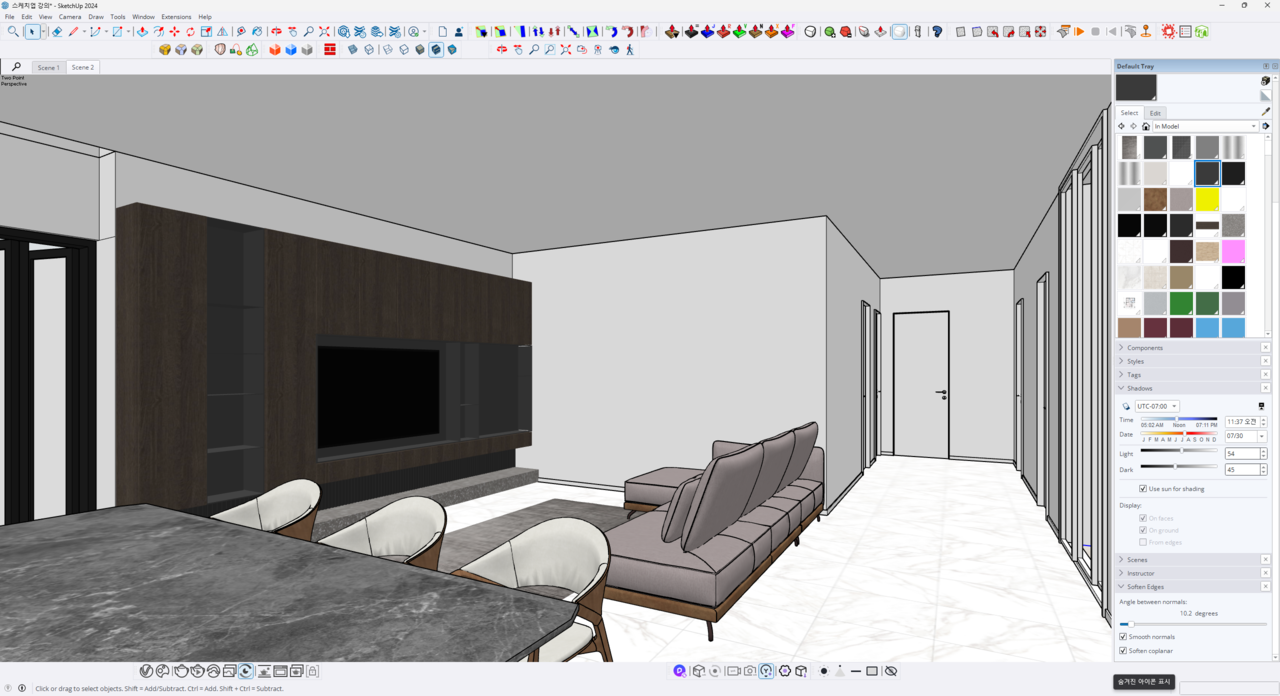
Task: Go to In Model home icon
Action: [1146, 126]
